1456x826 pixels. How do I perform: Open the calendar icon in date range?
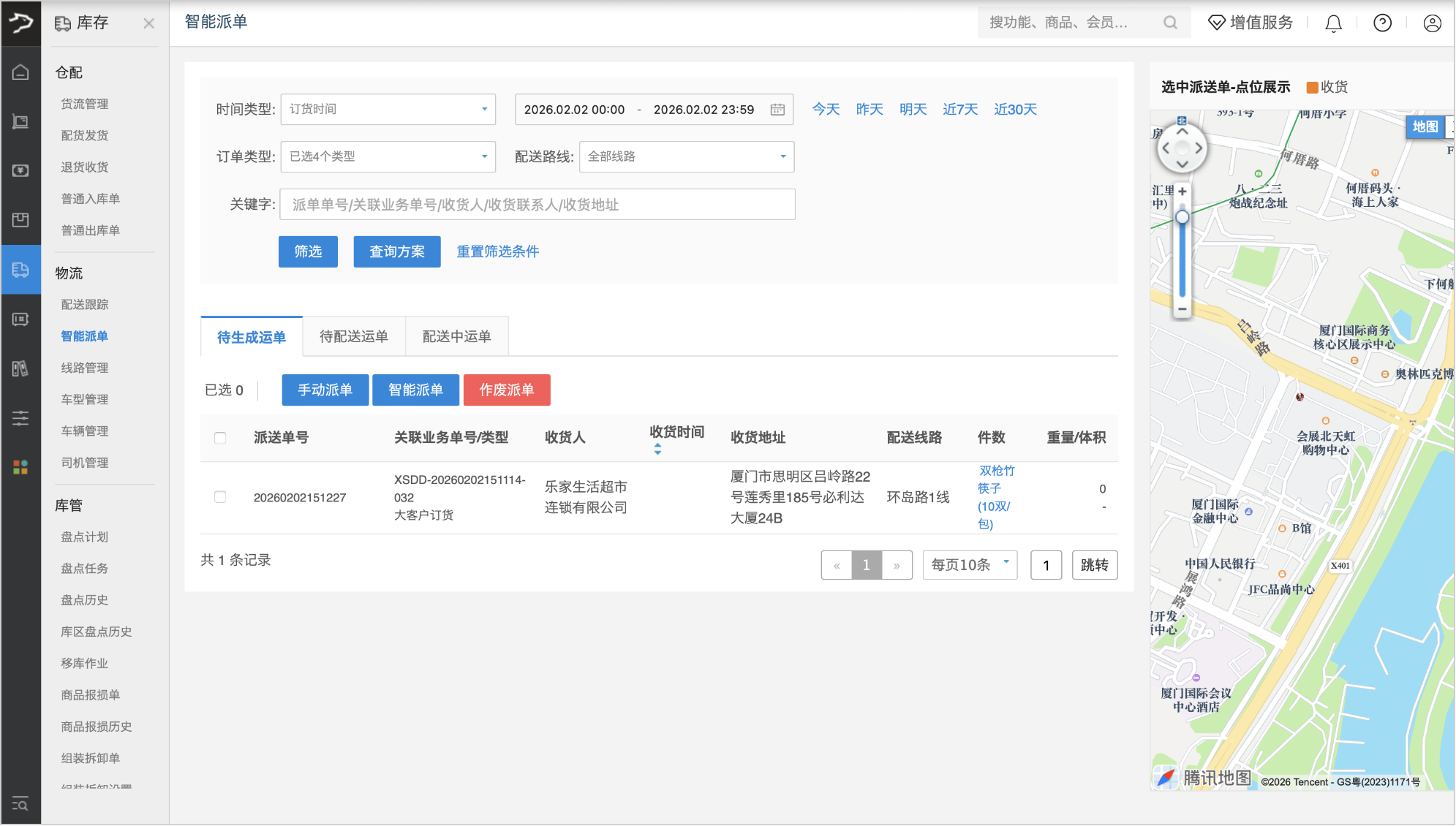[x=777, y=110]
